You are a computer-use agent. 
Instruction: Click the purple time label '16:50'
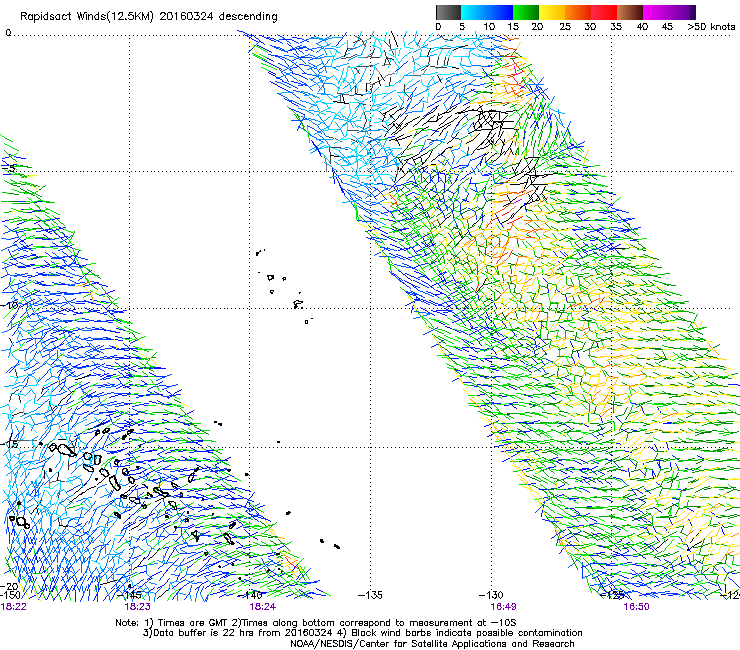(x=636, y=607)
